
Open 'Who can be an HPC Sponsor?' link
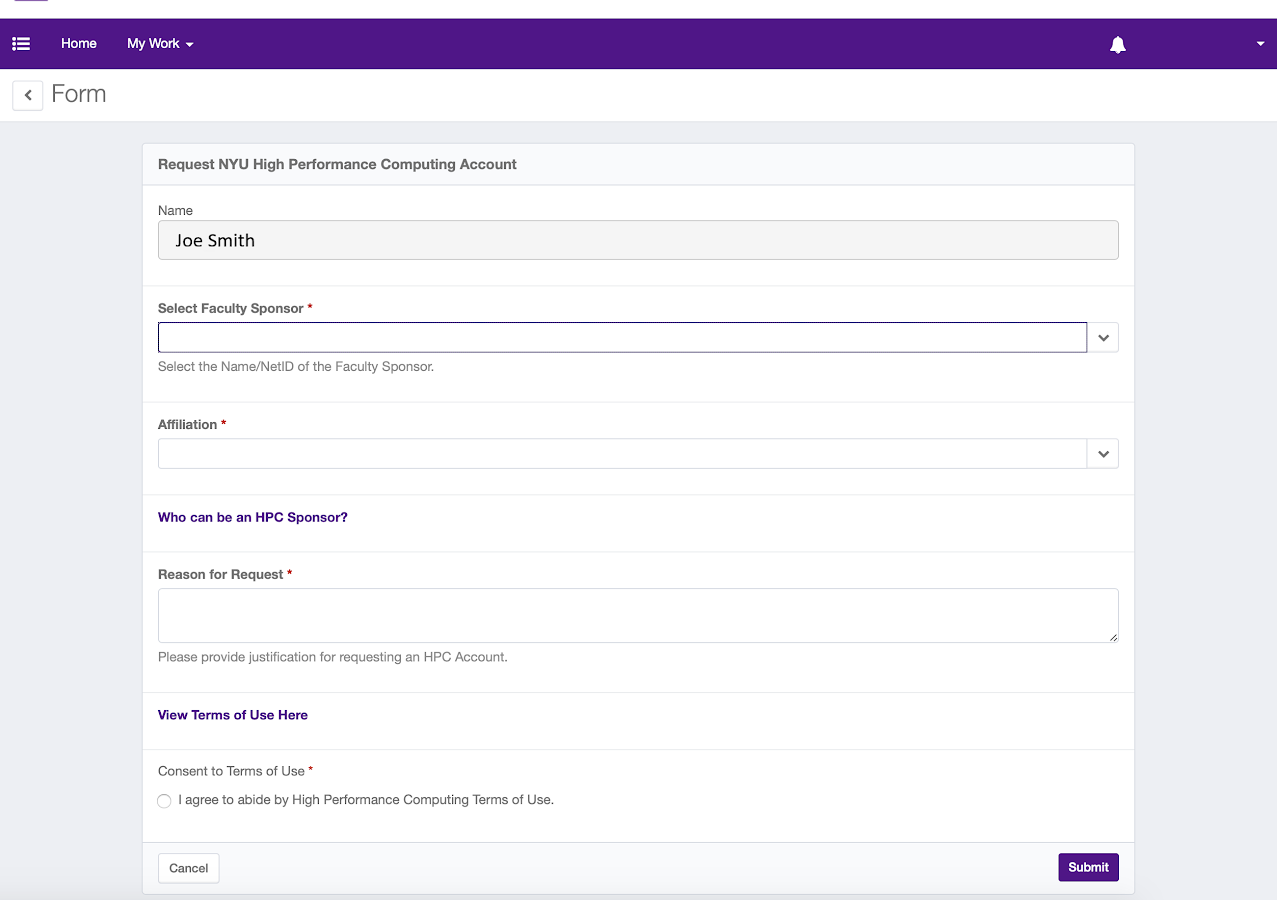coord(253,518)
